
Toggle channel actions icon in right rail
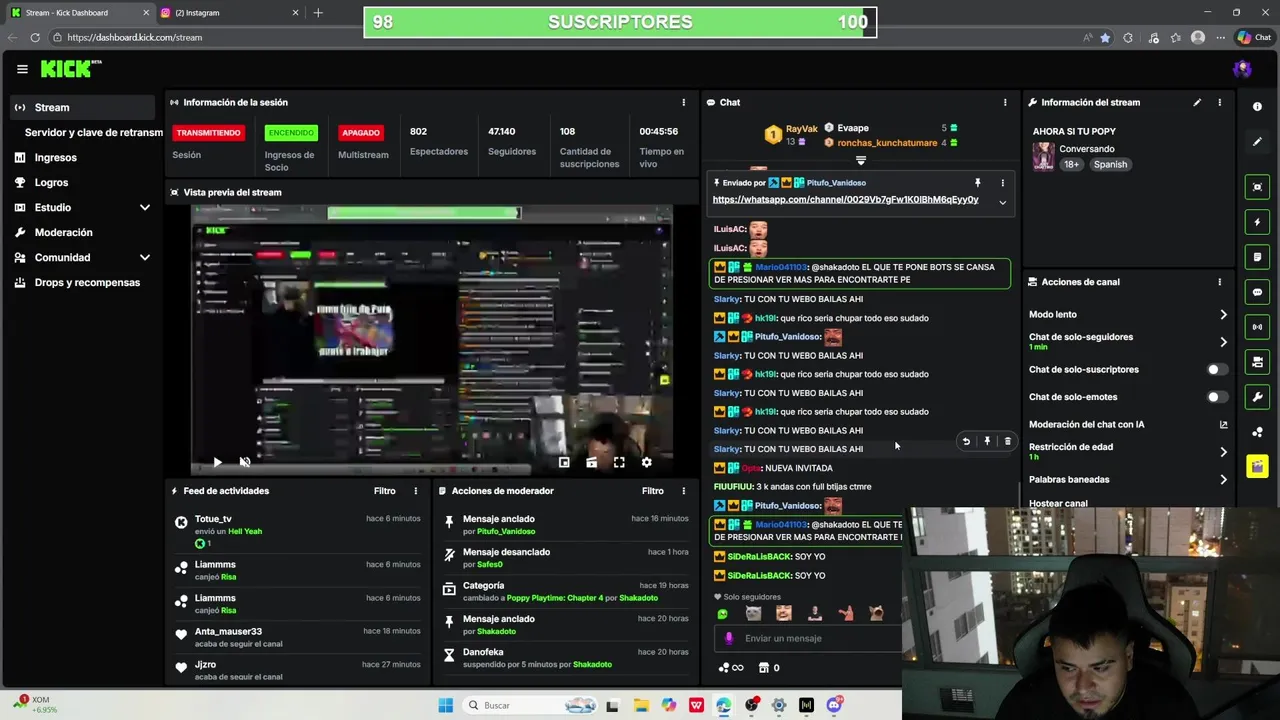pos(1257,362)
